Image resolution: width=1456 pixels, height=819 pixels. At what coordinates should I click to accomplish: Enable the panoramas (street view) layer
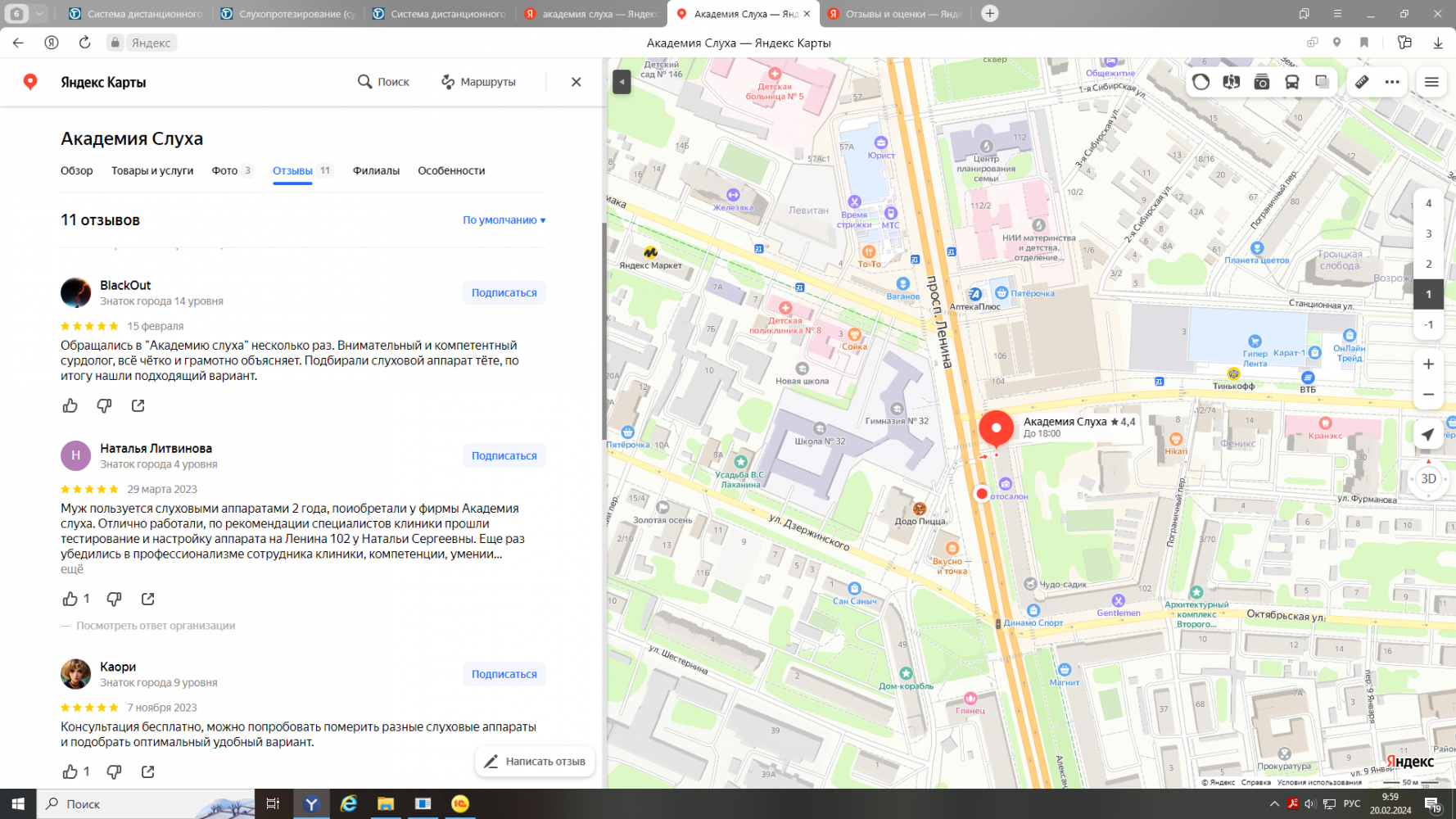(x=1231, y=82)
